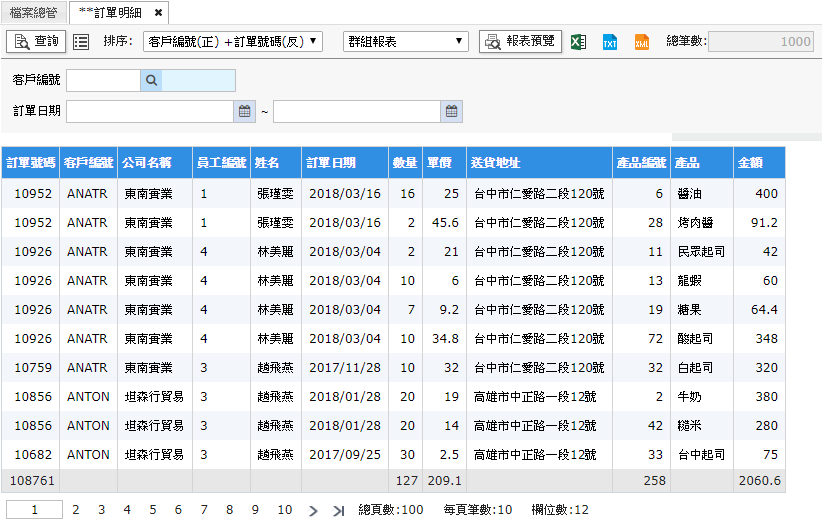Select the 台中起司 product cell

(702, 455)
